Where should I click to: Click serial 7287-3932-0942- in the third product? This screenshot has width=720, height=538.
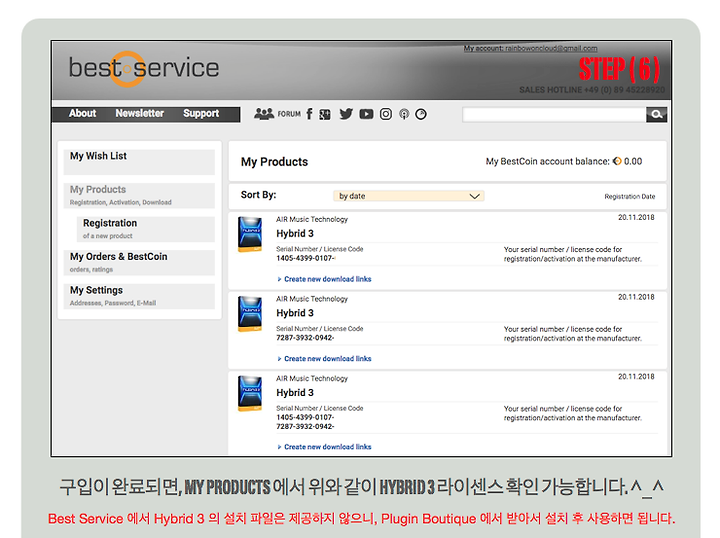(305, 426)
